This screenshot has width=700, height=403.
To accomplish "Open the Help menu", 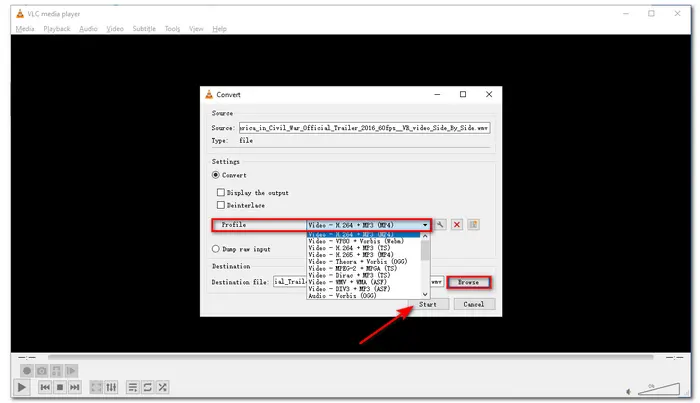I will click(219, 29).
